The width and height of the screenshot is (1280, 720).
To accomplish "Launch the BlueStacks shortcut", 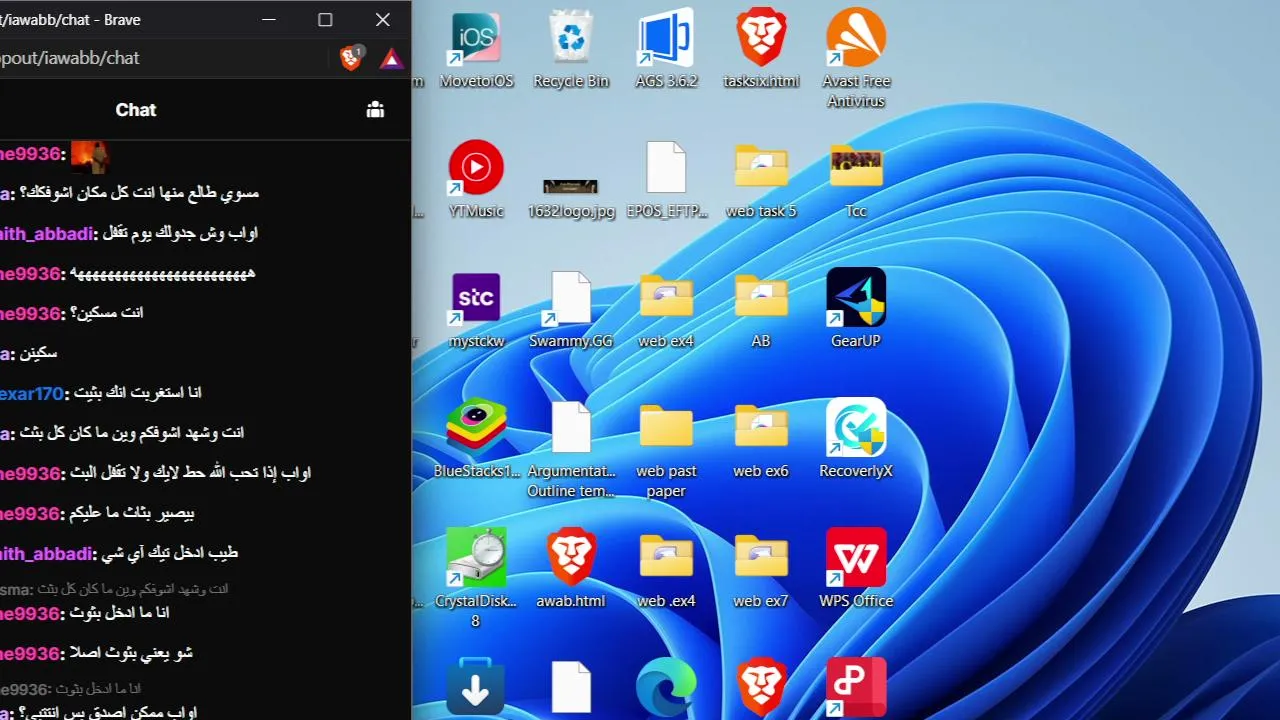I will [476, 440].
